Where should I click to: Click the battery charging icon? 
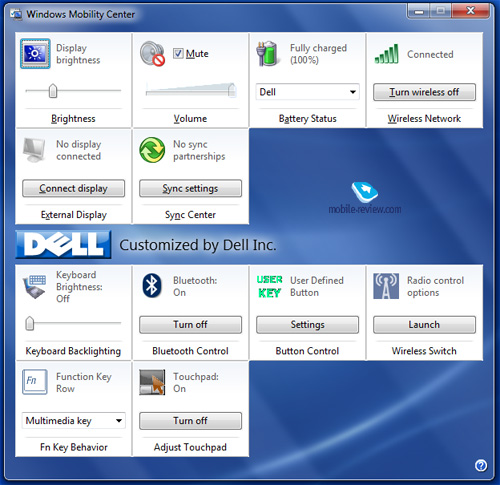pyautogui.click(x=267, y=53)
